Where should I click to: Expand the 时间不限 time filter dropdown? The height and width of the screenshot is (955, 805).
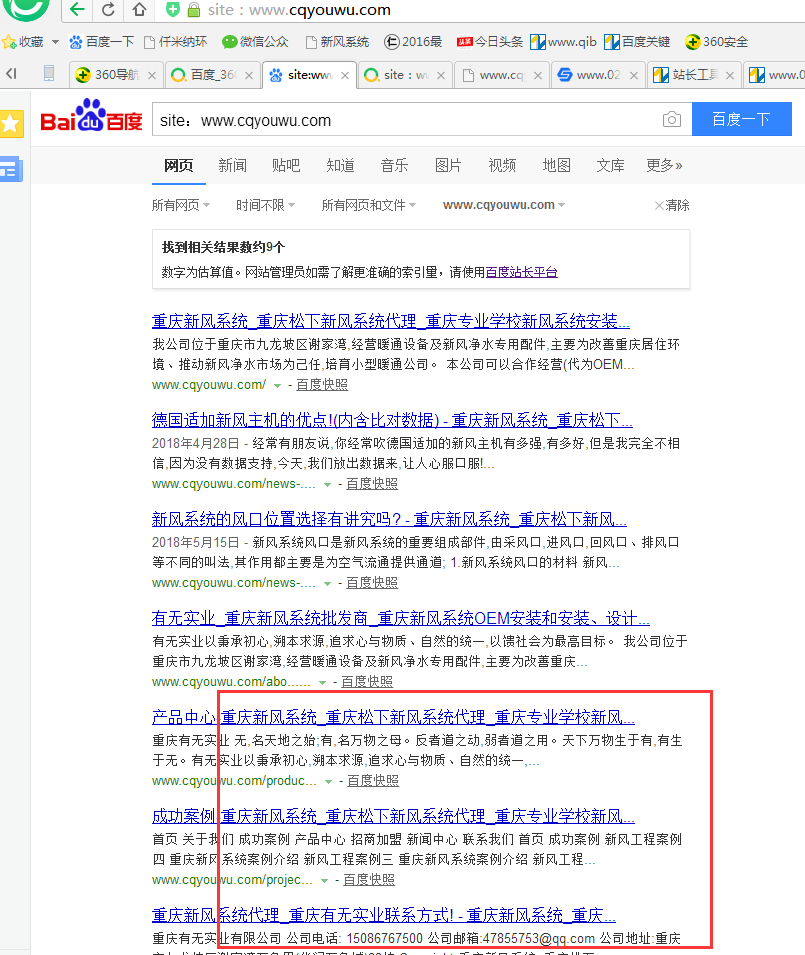click(265, 205)
